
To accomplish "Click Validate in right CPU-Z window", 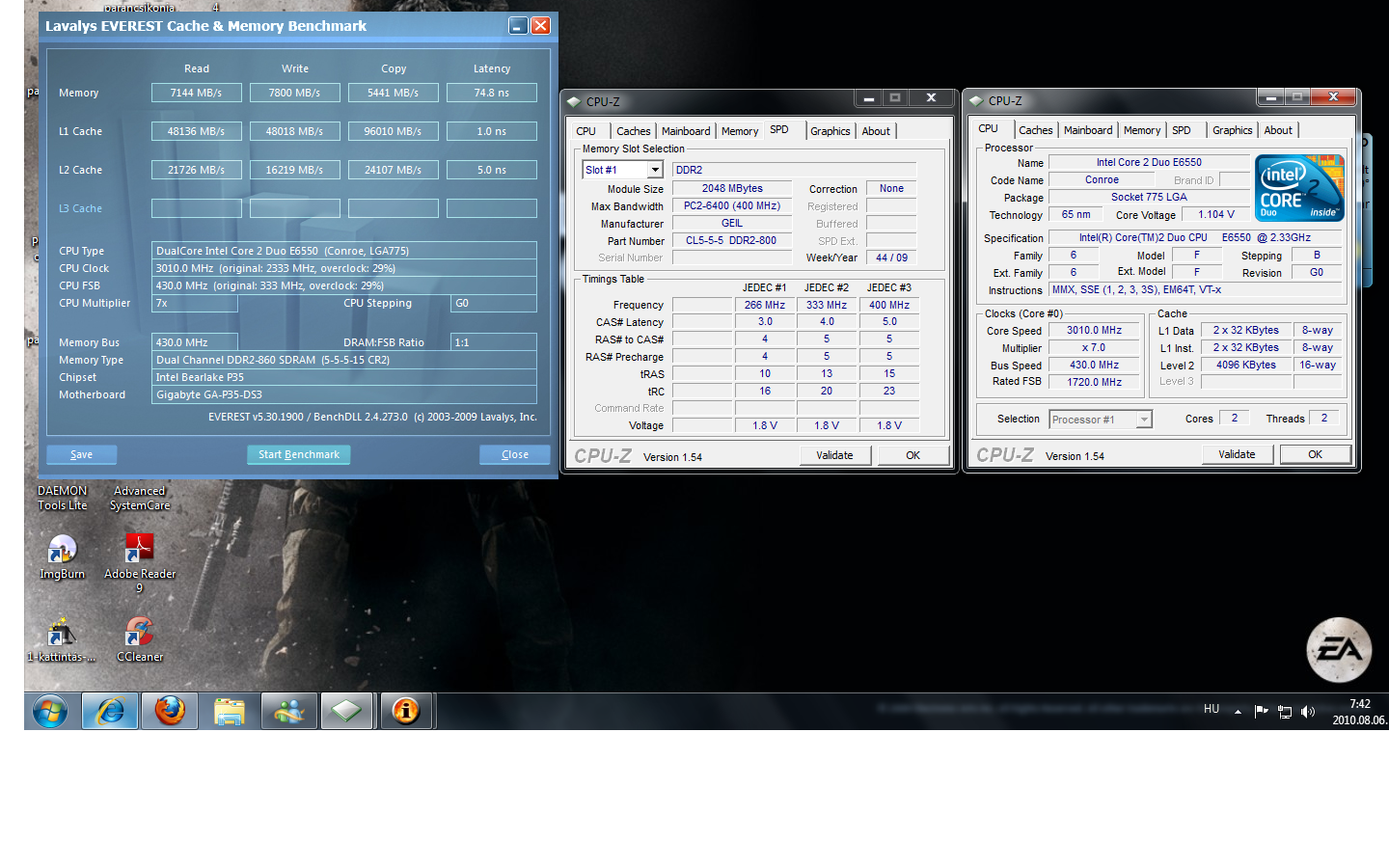I will (x=1237, y=454).
